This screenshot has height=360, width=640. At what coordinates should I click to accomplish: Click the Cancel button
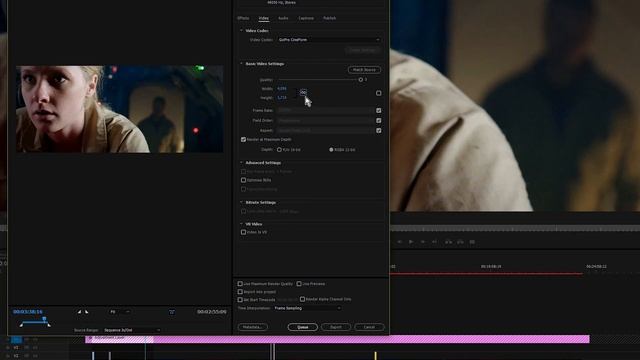pyautogui.click(x=369, y=327)
